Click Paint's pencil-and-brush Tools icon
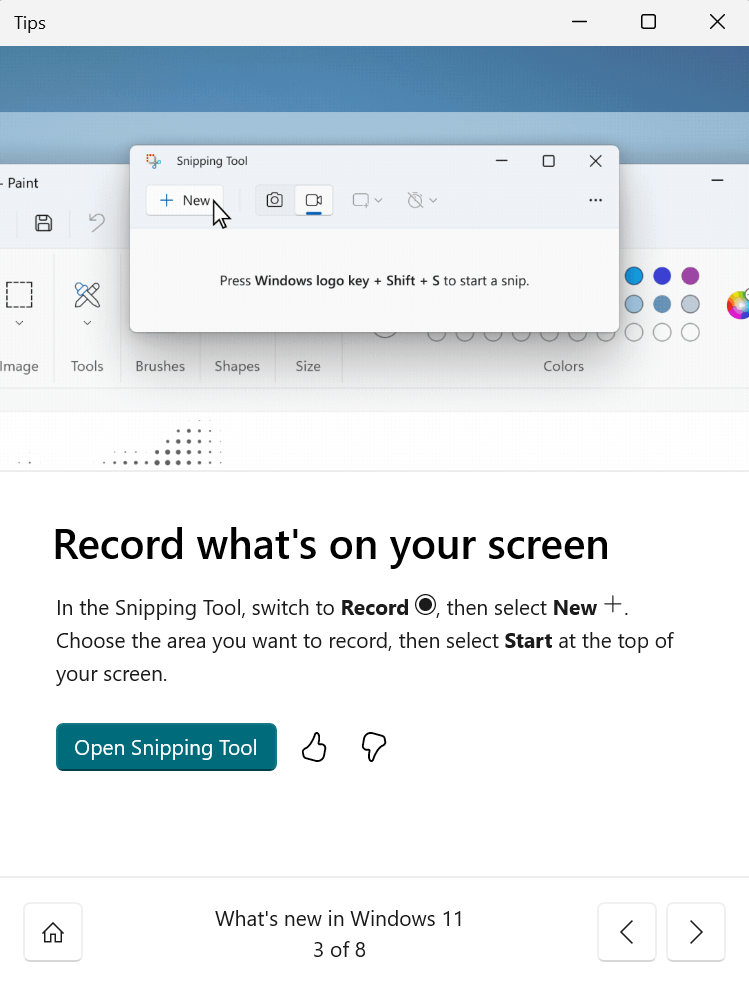 [87, 295]
